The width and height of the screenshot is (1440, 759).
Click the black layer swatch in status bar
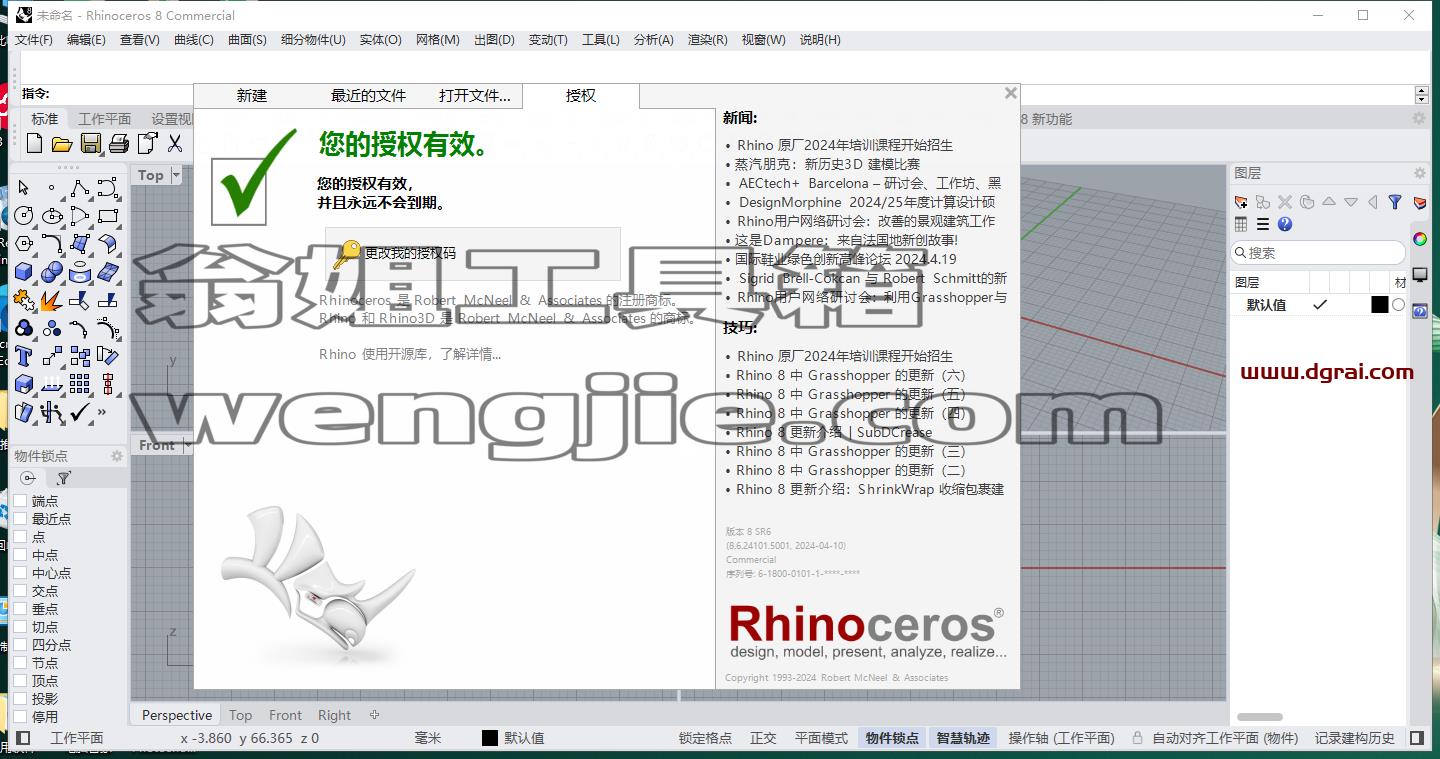(x=490, y=738)
